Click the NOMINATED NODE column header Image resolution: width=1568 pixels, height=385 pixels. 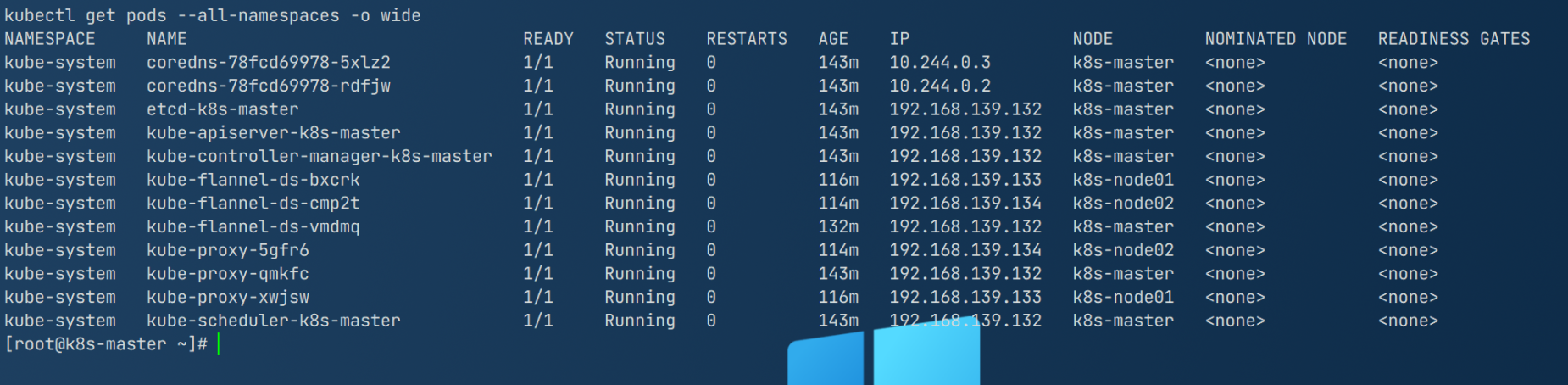click(1276, 39)
